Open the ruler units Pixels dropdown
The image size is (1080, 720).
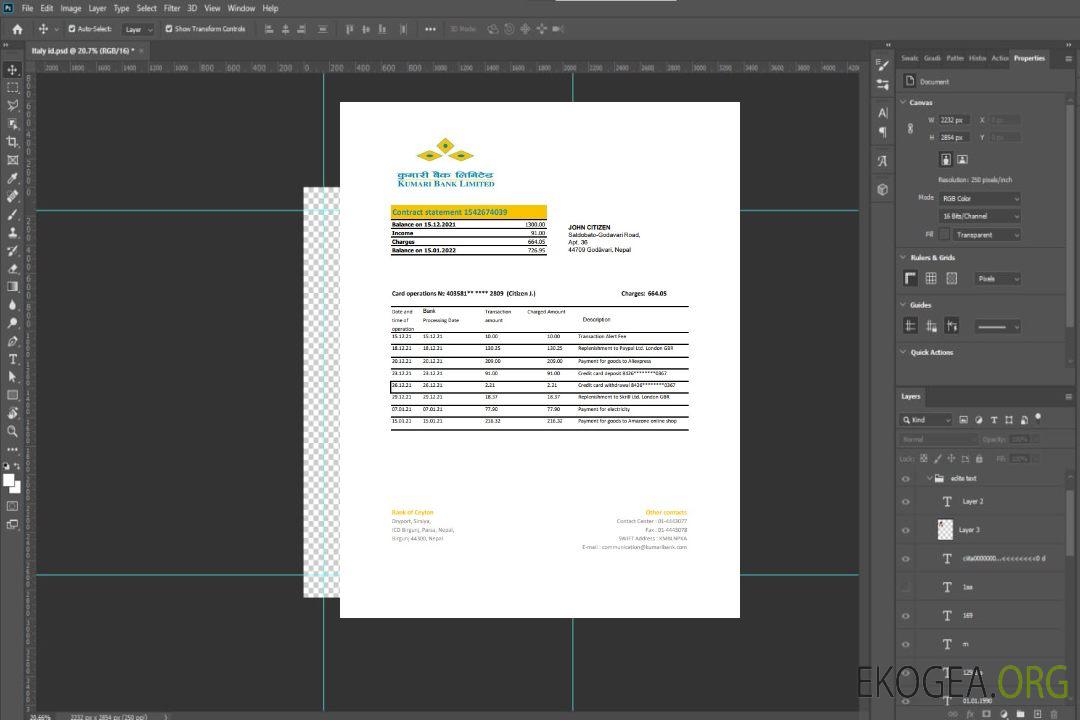[x=998, y=279]
